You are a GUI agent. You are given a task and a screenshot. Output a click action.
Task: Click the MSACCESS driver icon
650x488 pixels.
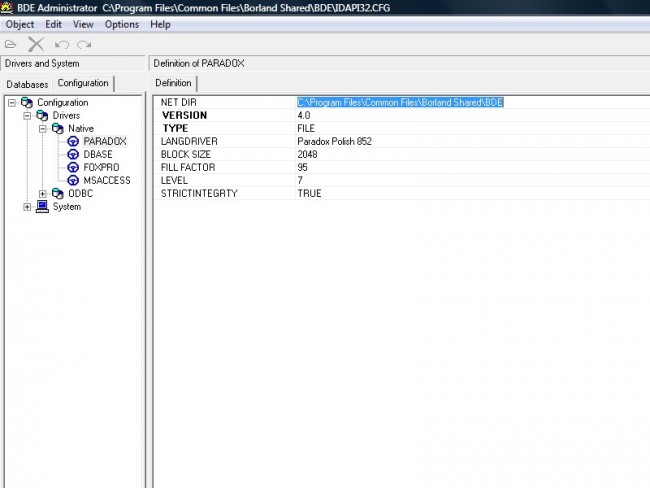point(73,180)
